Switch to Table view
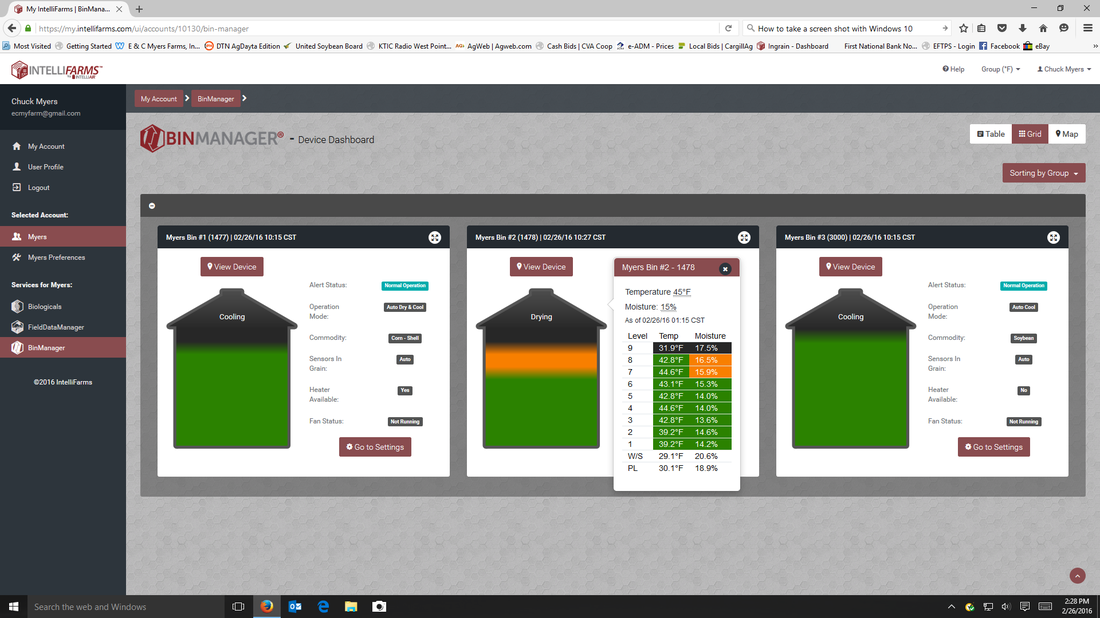This screenshot has height=618, width=1100. (991, 134)
